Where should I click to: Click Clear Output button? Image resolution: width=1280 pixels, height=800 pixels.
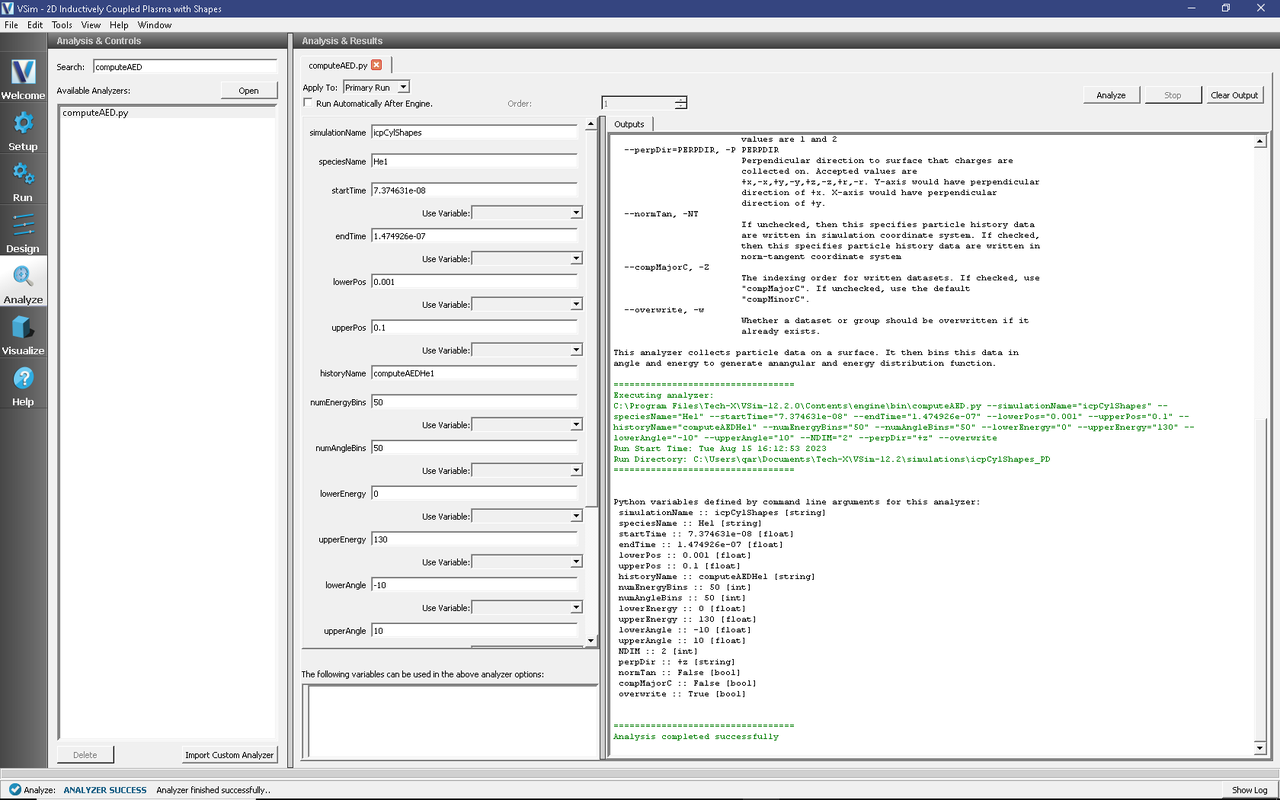[1234, 95]
